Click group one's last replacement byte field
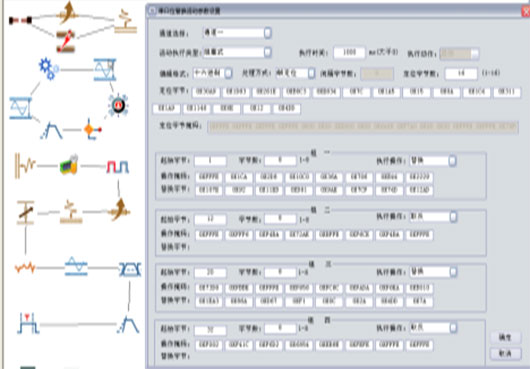The height and width of the screenshot is (369, 530). tap(419, 191)
